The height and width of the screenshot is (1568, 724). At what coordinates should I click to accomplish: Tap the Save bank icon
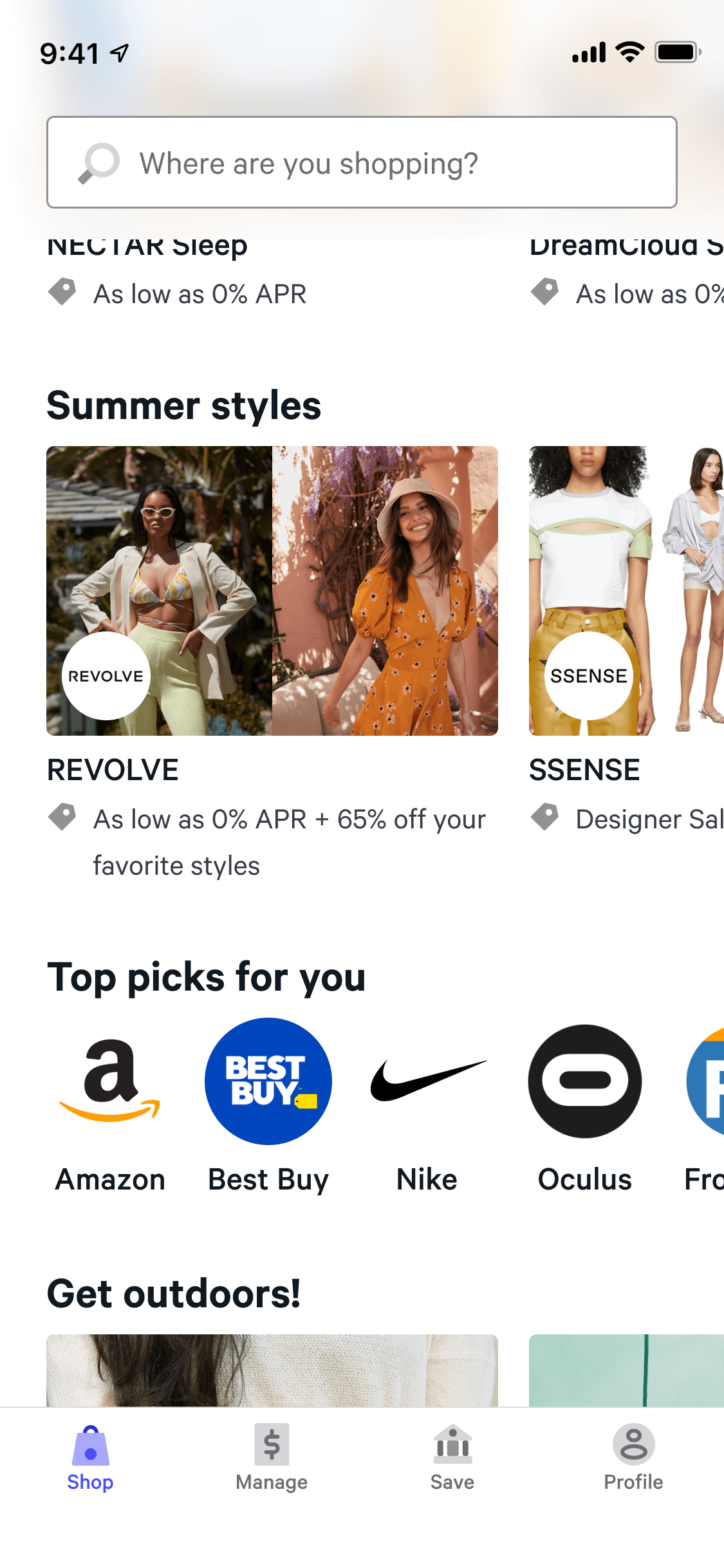pyautogui.click(x=452, y=1442)
